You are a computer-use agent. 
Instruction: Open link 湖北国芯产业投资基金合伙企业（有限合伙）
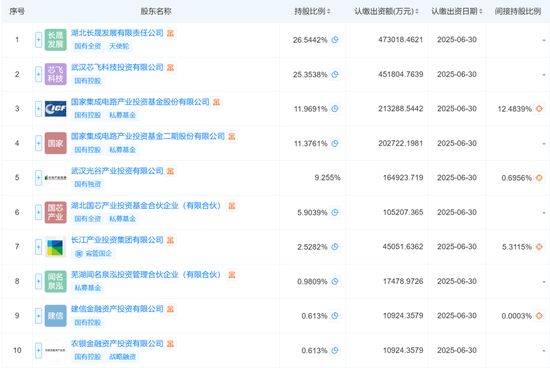(x=146, y=206)
